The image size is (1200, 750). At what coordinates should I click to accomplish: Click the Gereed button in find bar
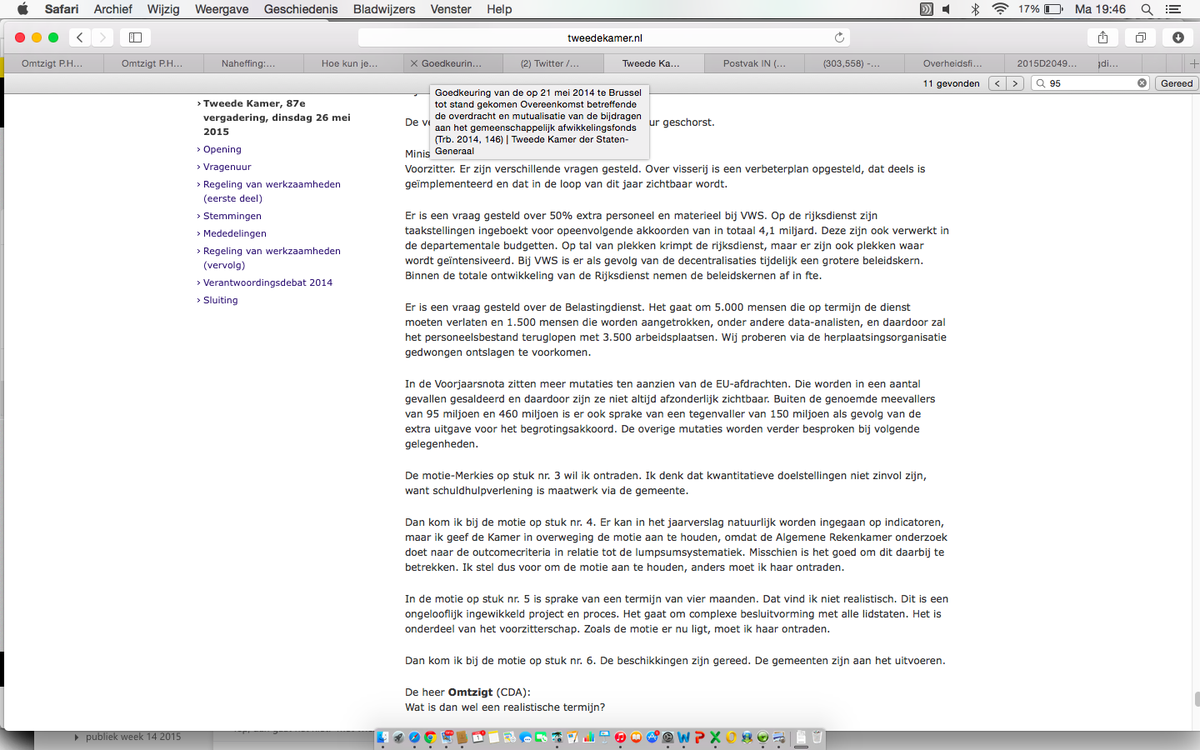pos(1177,83)
